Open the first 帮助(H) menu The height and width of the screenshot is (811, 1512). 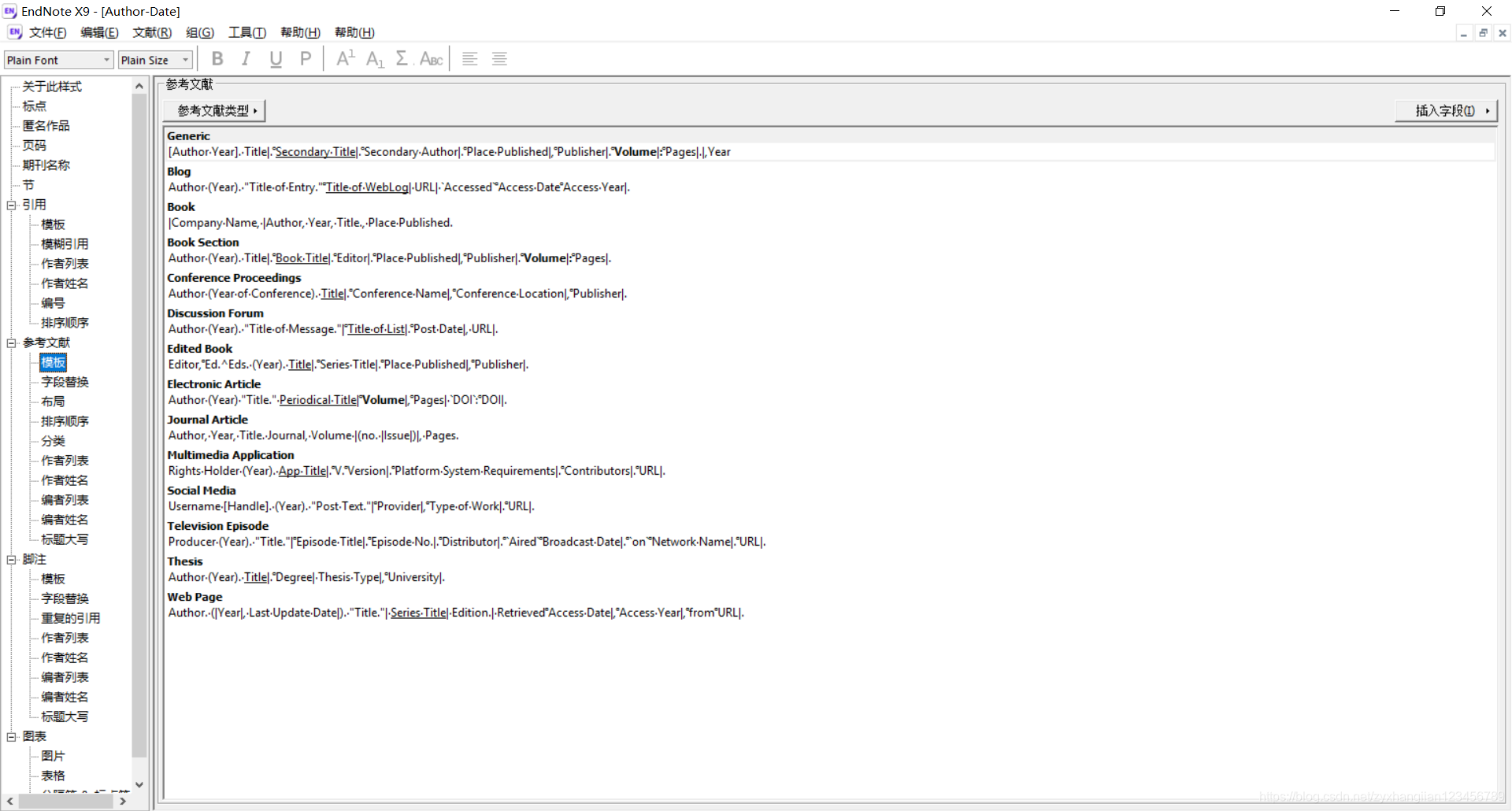point(300,32)
